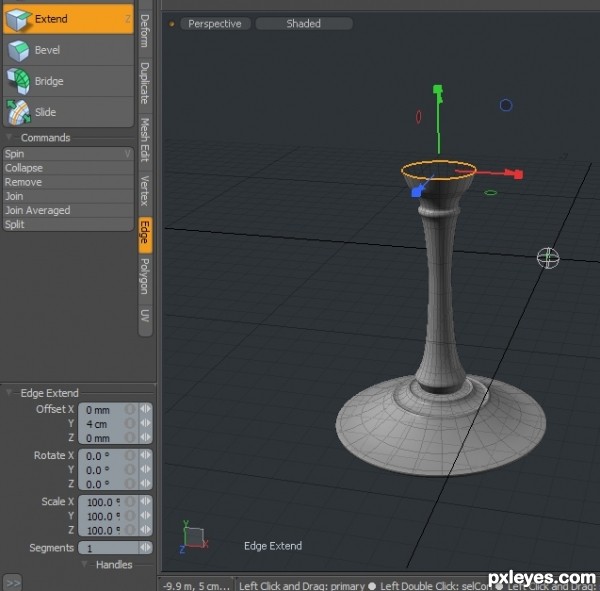The height and width of the screenshot is (591, 600).
Task: Click the Scale Z stepper arrows
Action: pyautogui.click(x=145, y=529)
